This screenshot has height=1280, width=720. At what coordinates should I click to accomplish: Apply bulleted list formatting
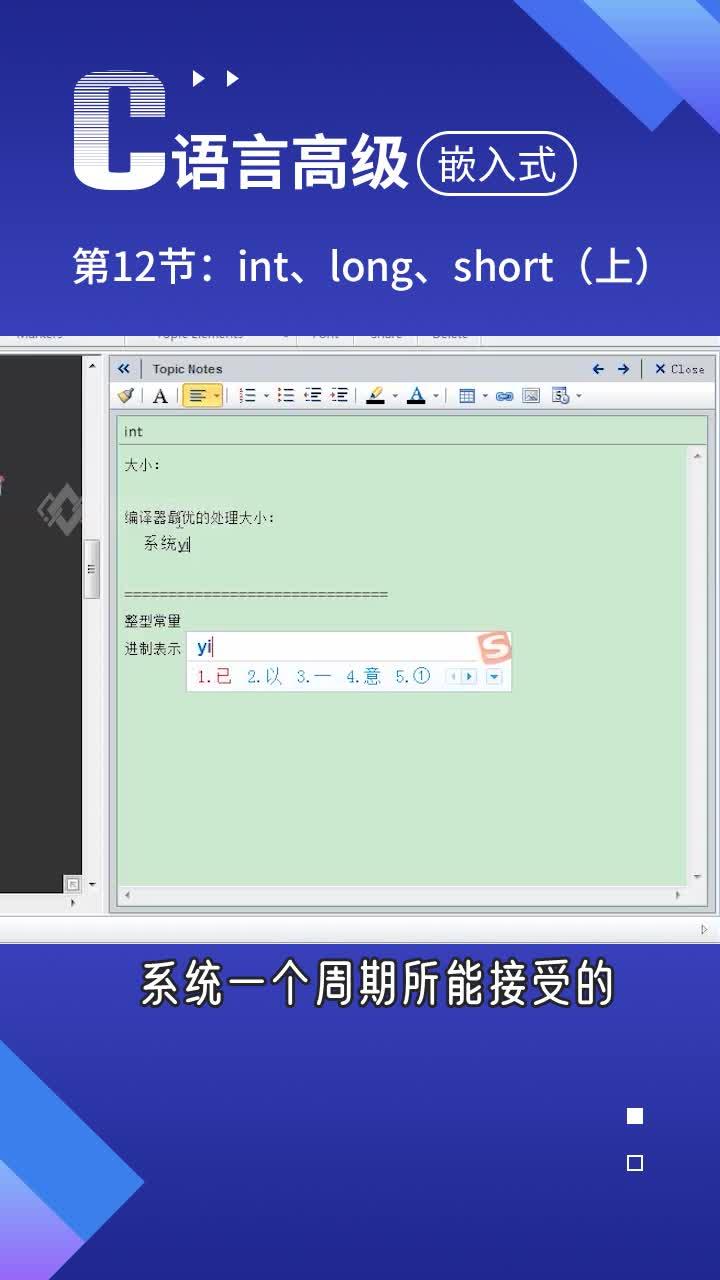click(x=286, y=396)
